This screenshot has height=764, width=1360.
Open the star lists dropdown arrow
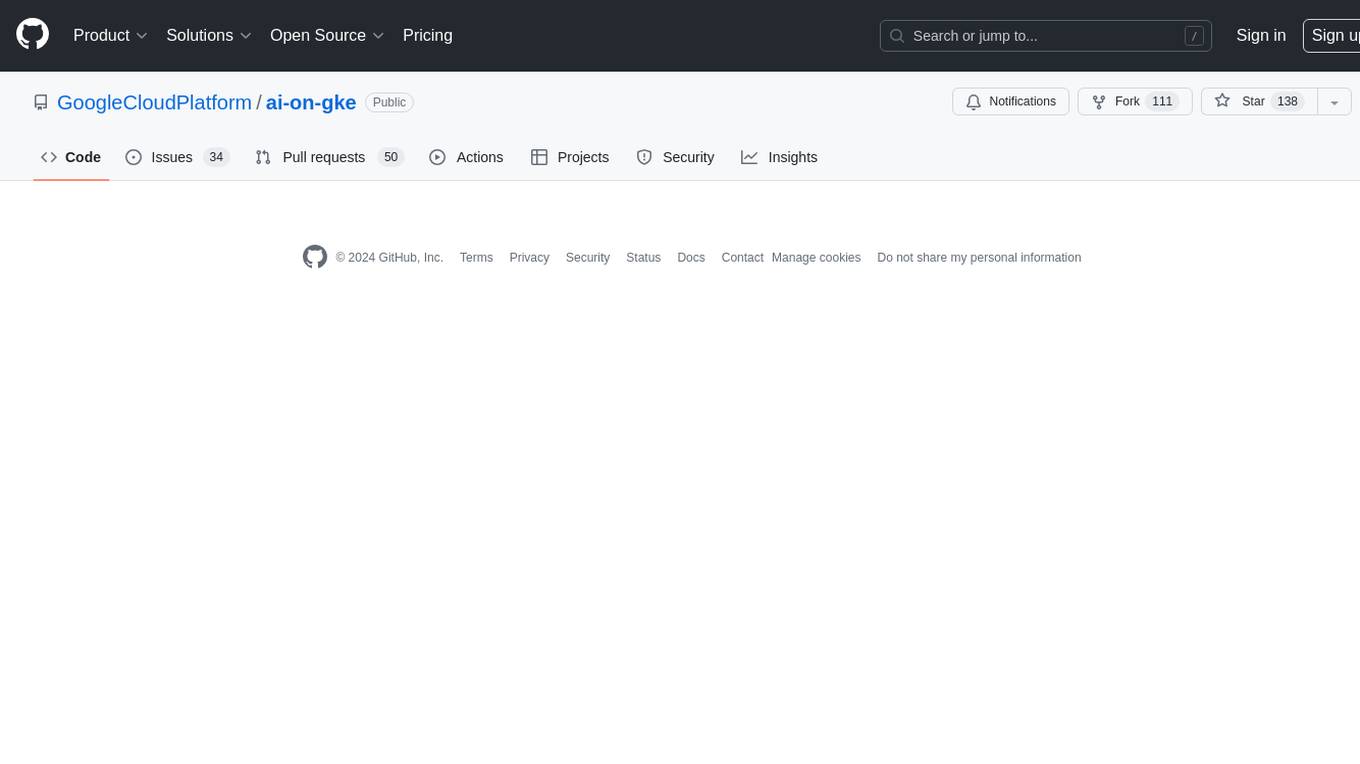coord(1334,102)
